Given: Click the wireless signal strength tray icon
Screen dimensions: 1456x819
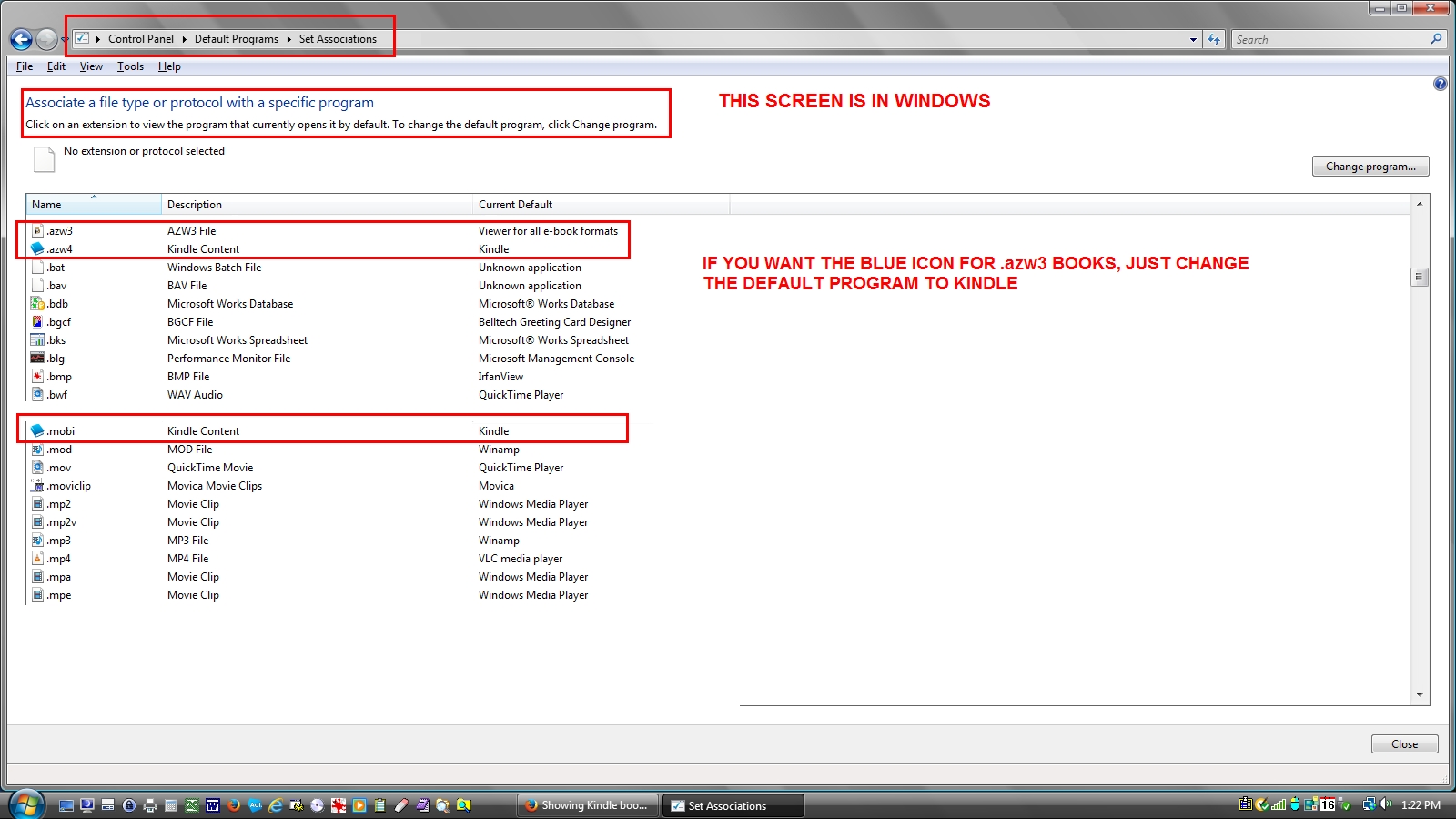Looking at the screenshot, I should (1279, 804).
